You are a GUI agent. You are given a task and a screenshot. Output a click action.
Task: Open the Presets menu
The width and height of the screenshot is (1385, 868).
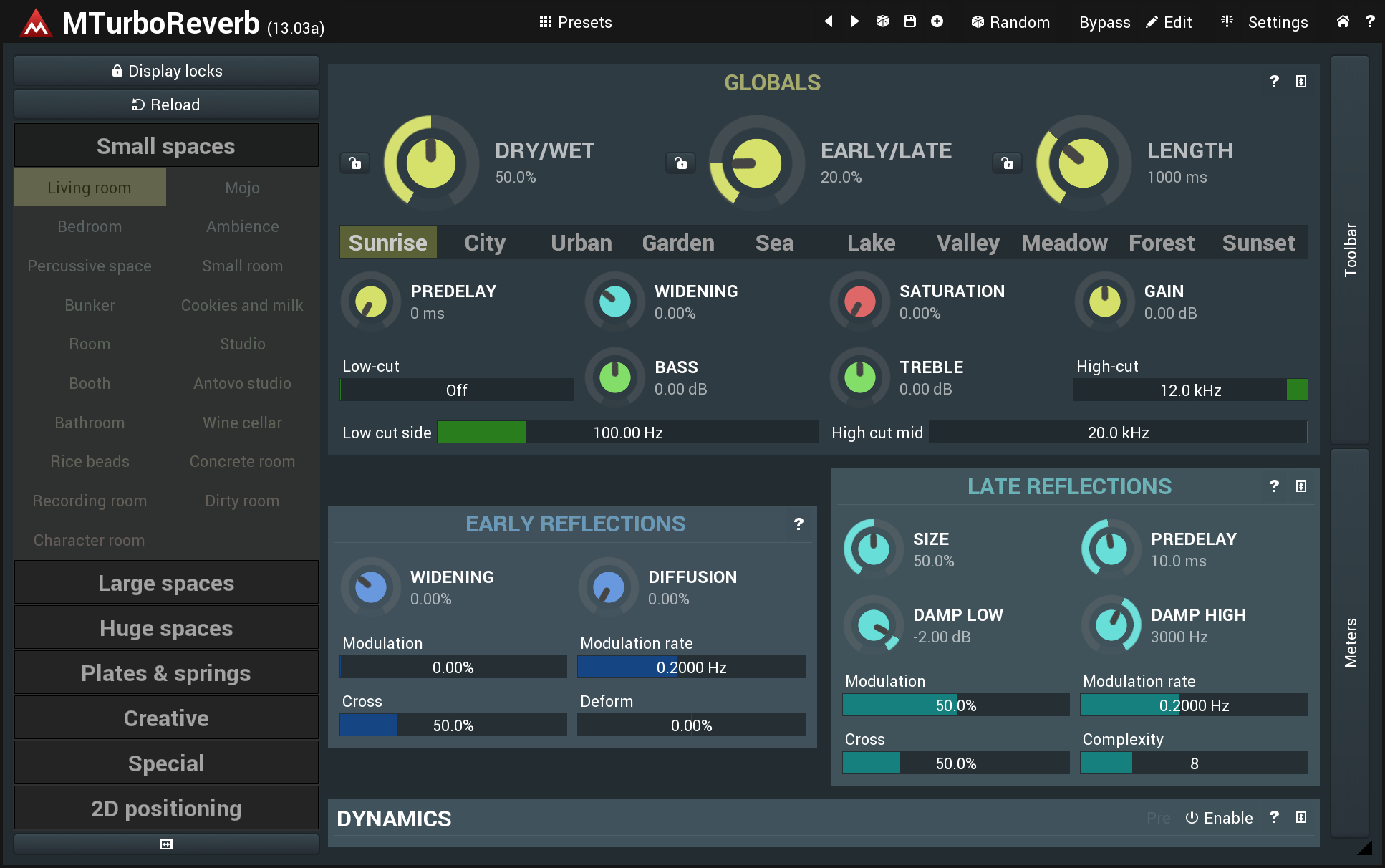[x=576, y=22]
